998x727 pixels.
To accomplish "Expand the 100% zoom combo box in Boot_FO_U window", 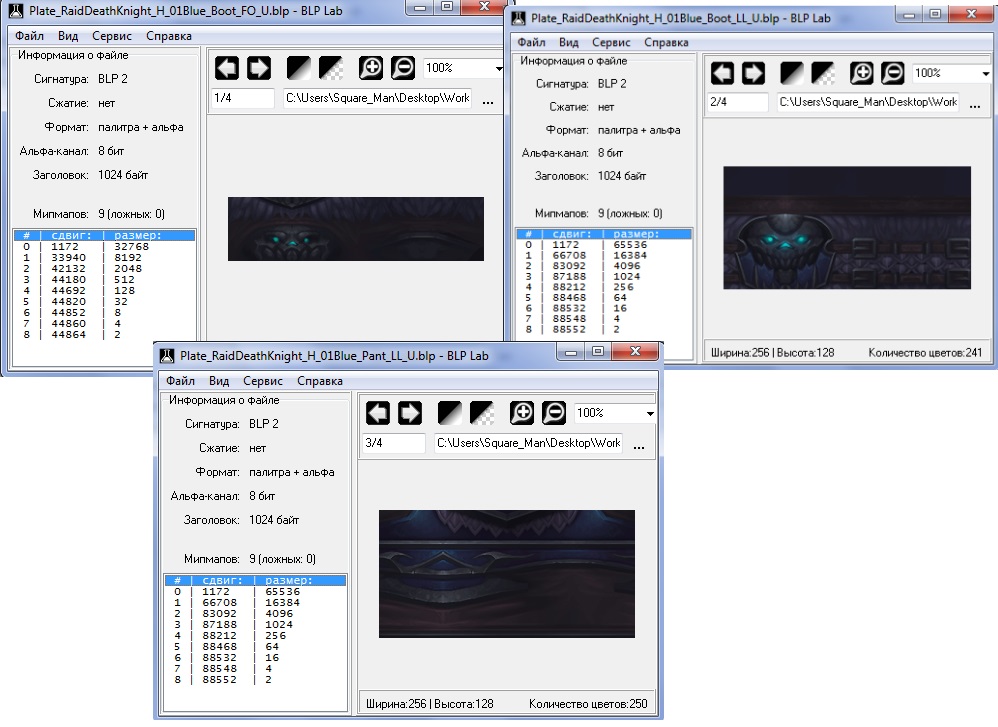I will point(497,69).
